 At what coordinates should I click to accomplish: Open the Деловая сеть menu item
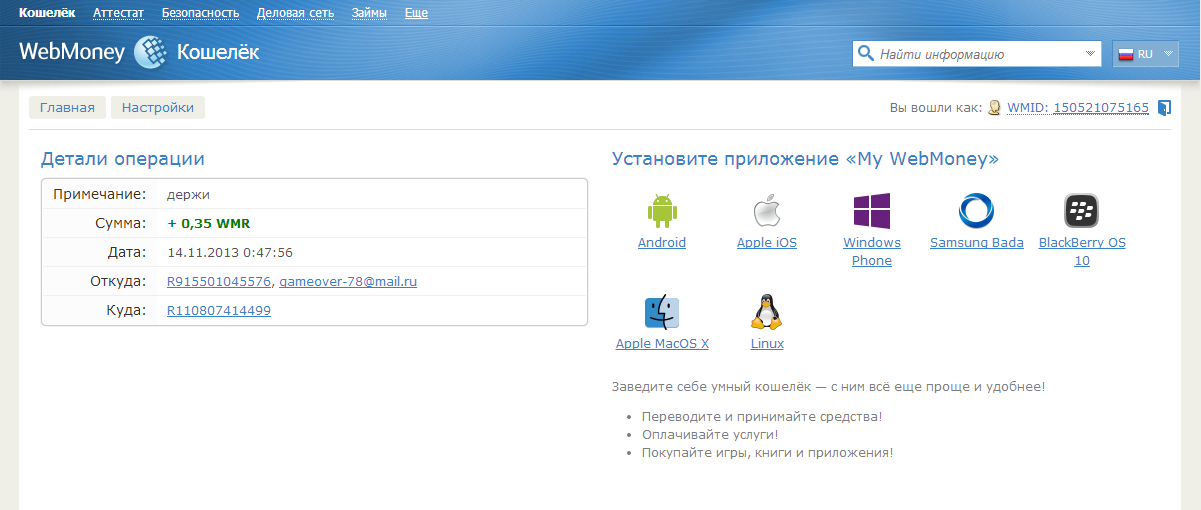295,13
